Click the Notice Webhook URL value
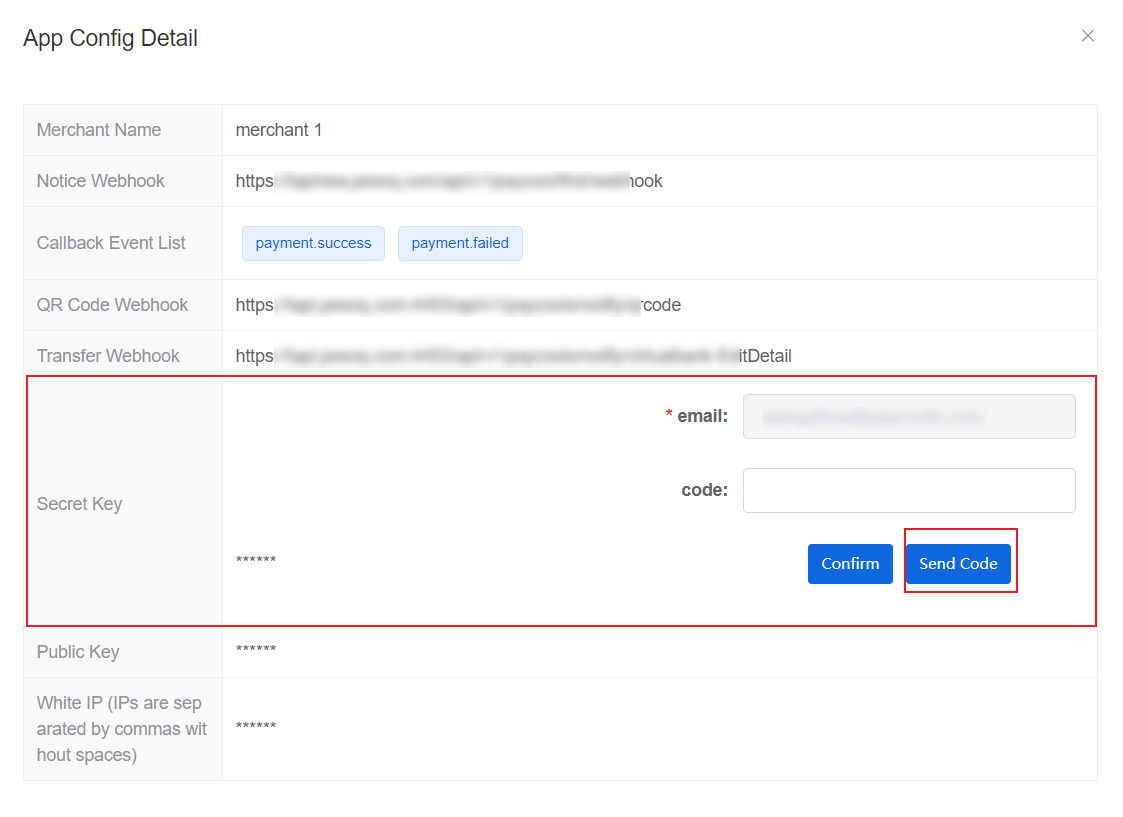1123x817 pixels. click(x=449, y=181)
